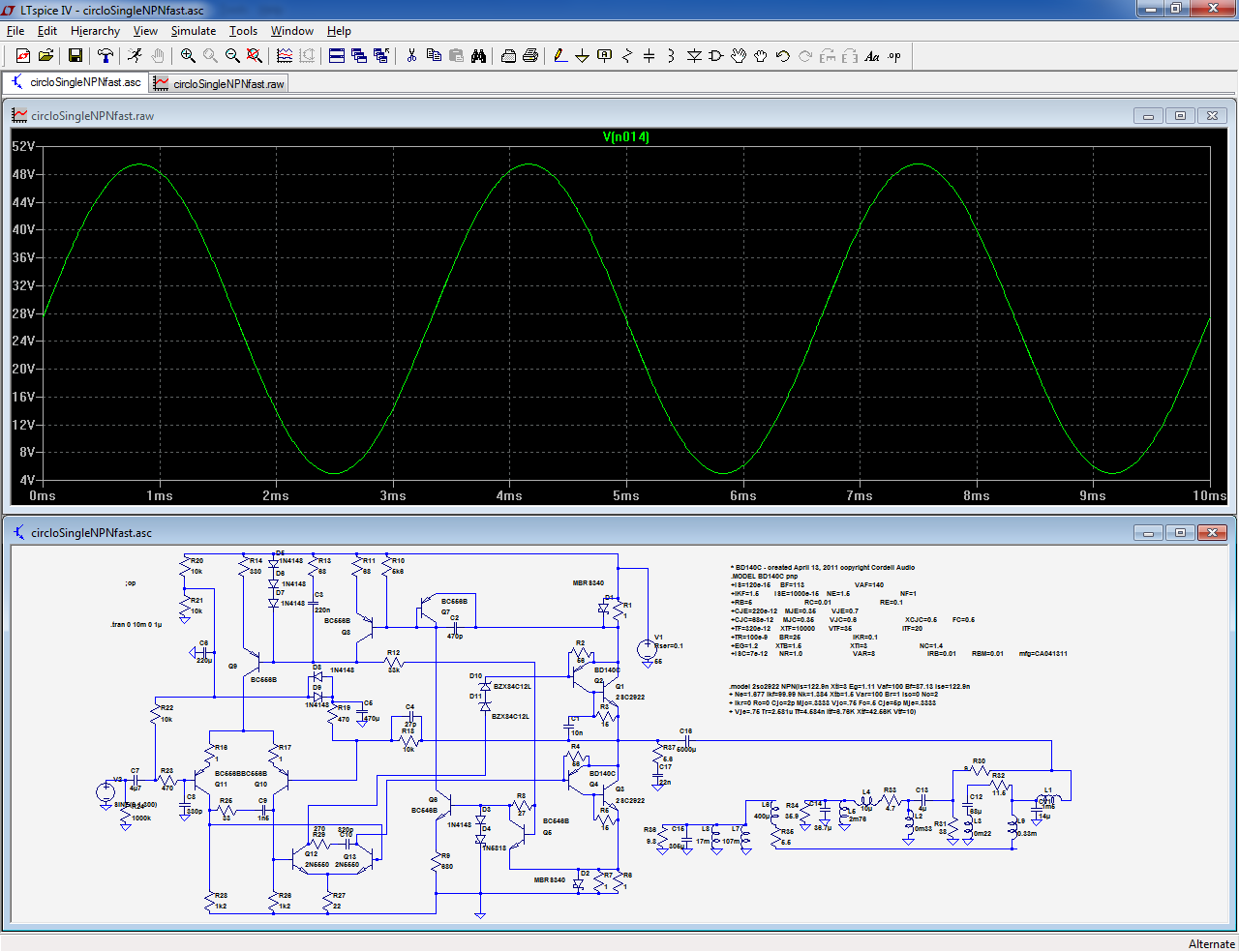Image resolution: width=1239 pixels, height=952 pixels.
Task: Click the V3 input source symbol
Action: 106,792
